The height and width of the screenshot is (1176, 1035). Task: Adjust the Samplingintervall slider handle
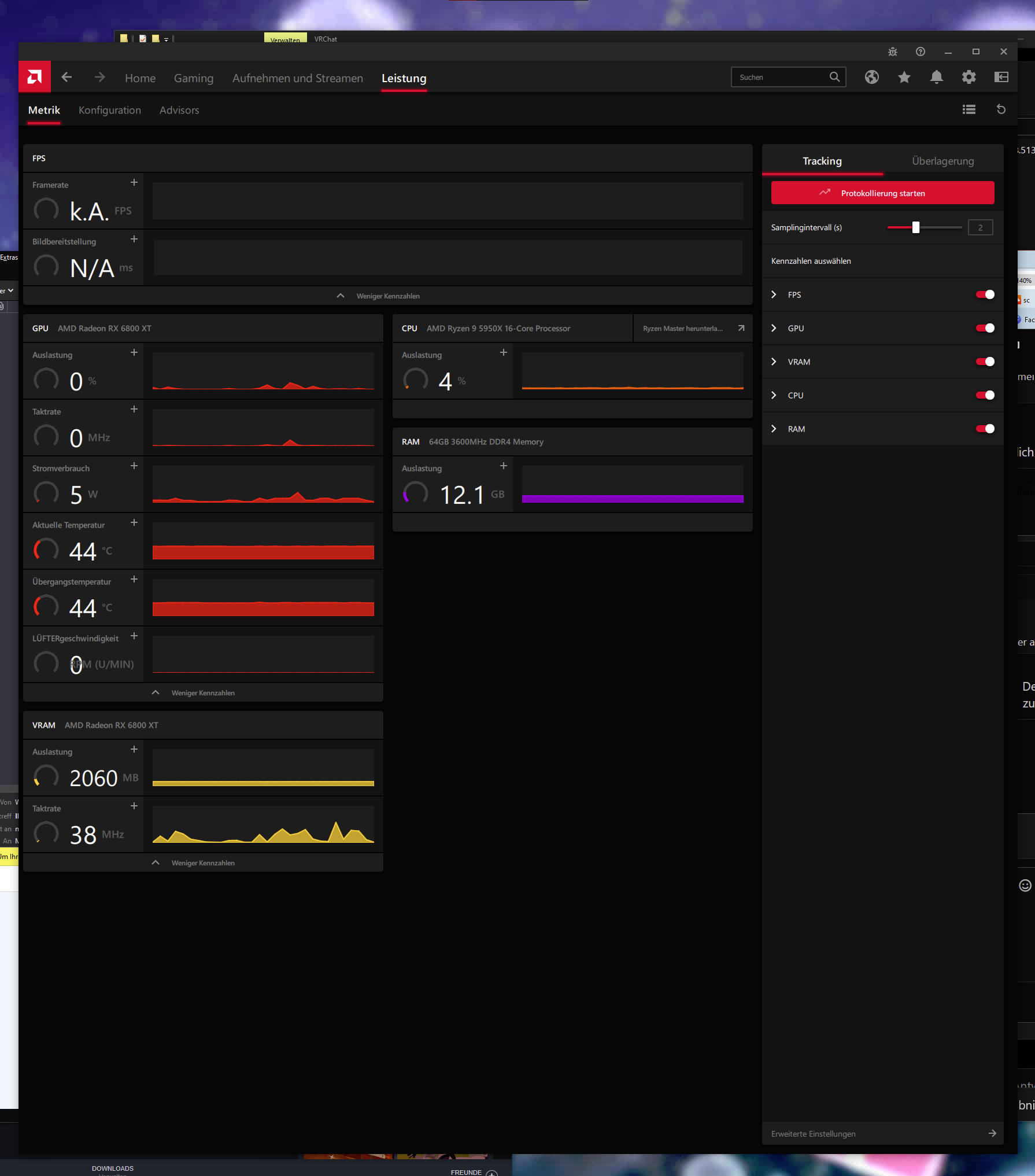[x=916, y=227]
